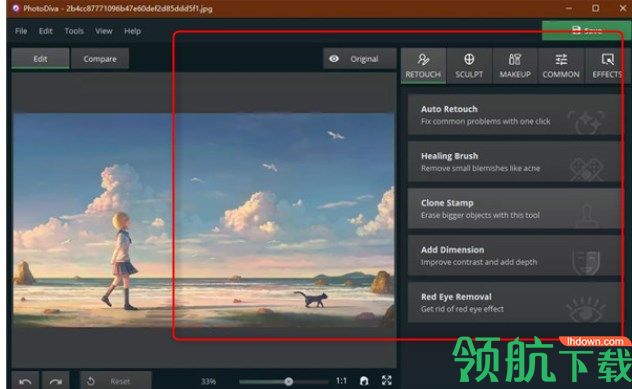Open the Help menu
632x389 pixels.
point(132,31)
